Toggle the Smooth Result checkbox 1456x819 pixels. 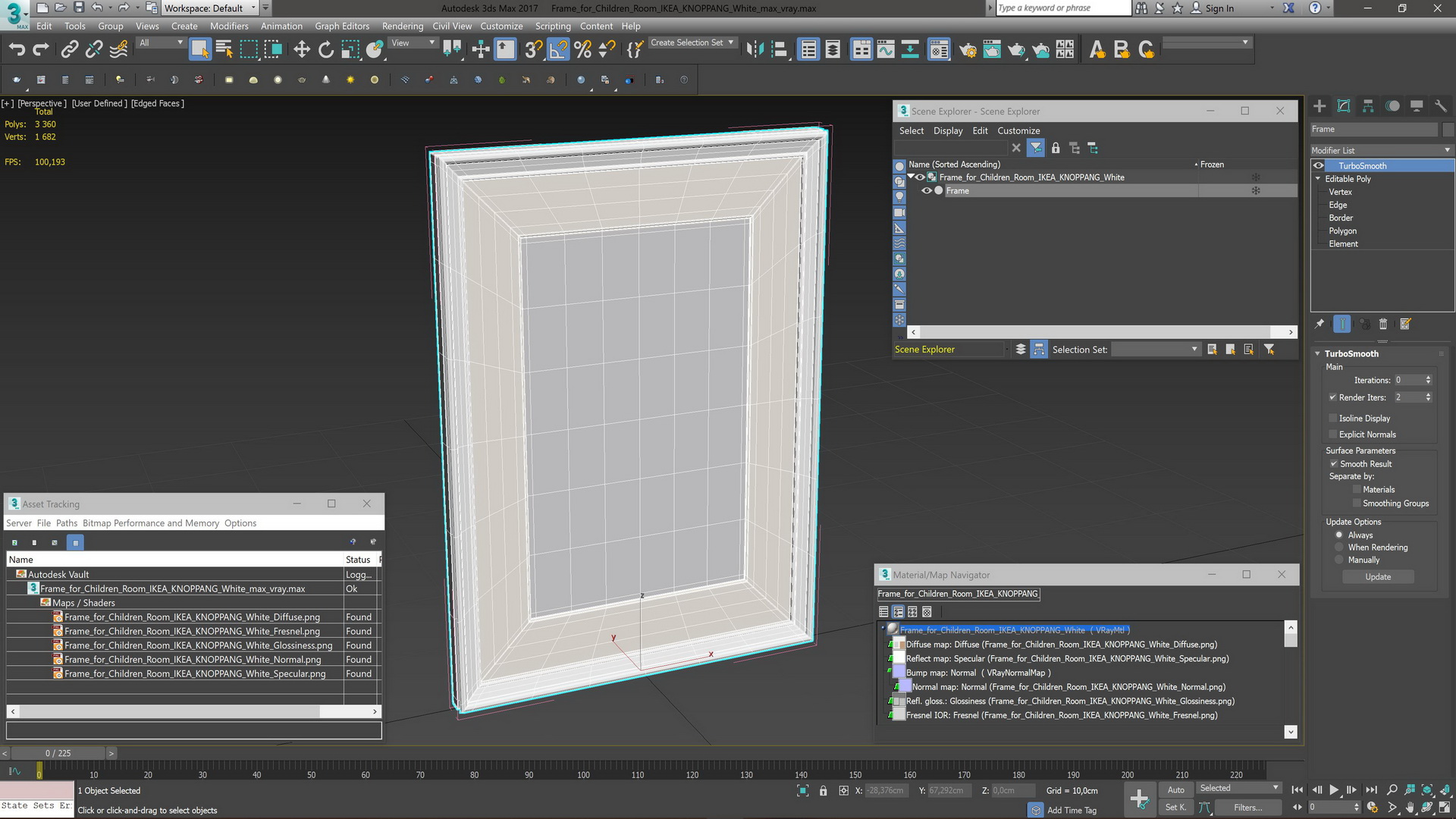[x=1333, y=464]
